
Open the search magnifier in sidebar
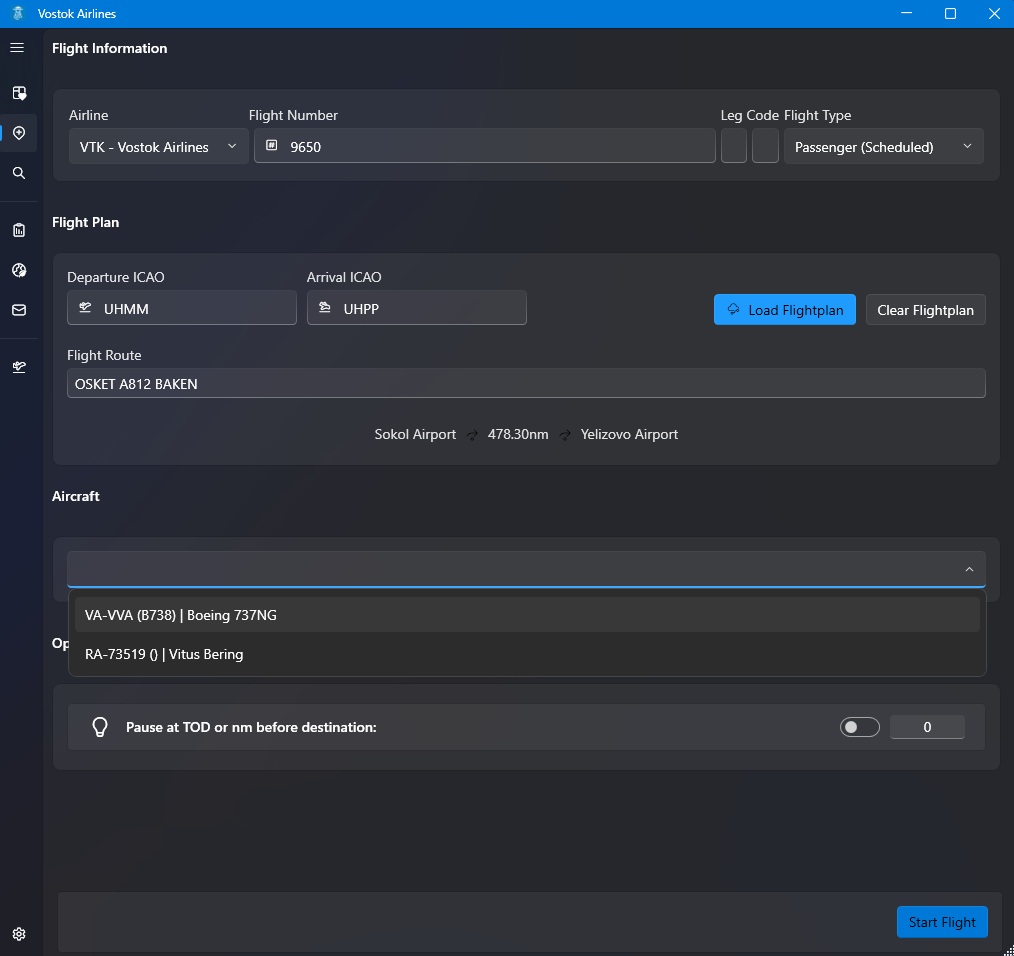tap(19, 173)
